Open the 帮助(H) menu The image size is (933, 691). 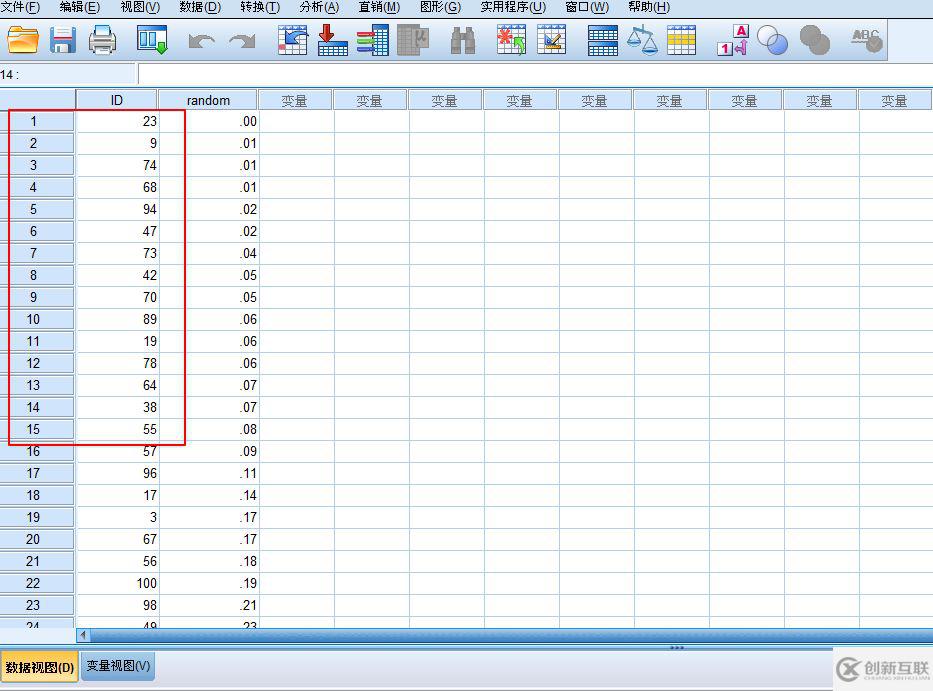(649, 7)
